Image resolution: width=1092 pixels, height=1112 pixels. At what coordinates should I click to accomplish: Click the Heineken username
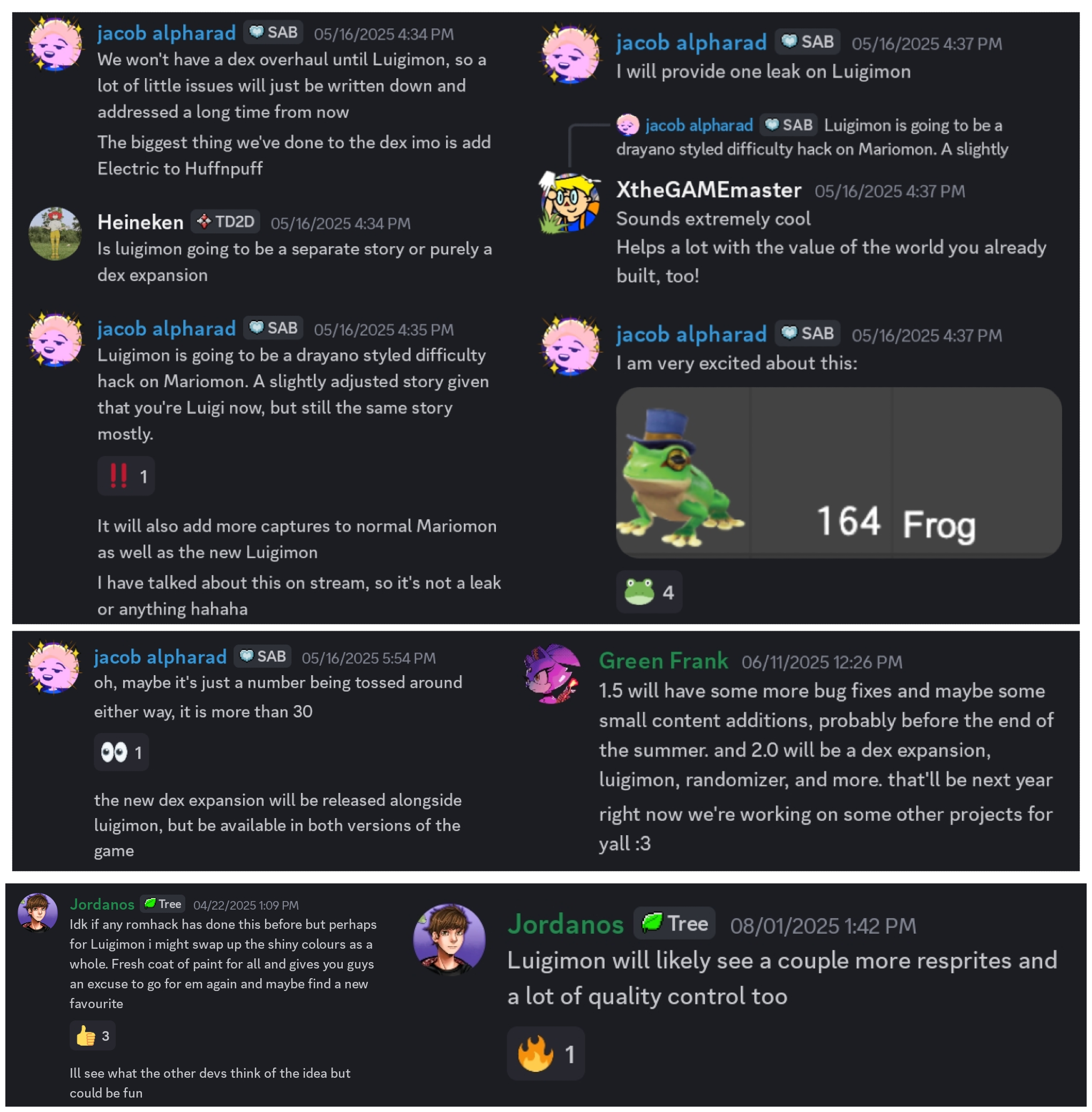pos(140,222)
